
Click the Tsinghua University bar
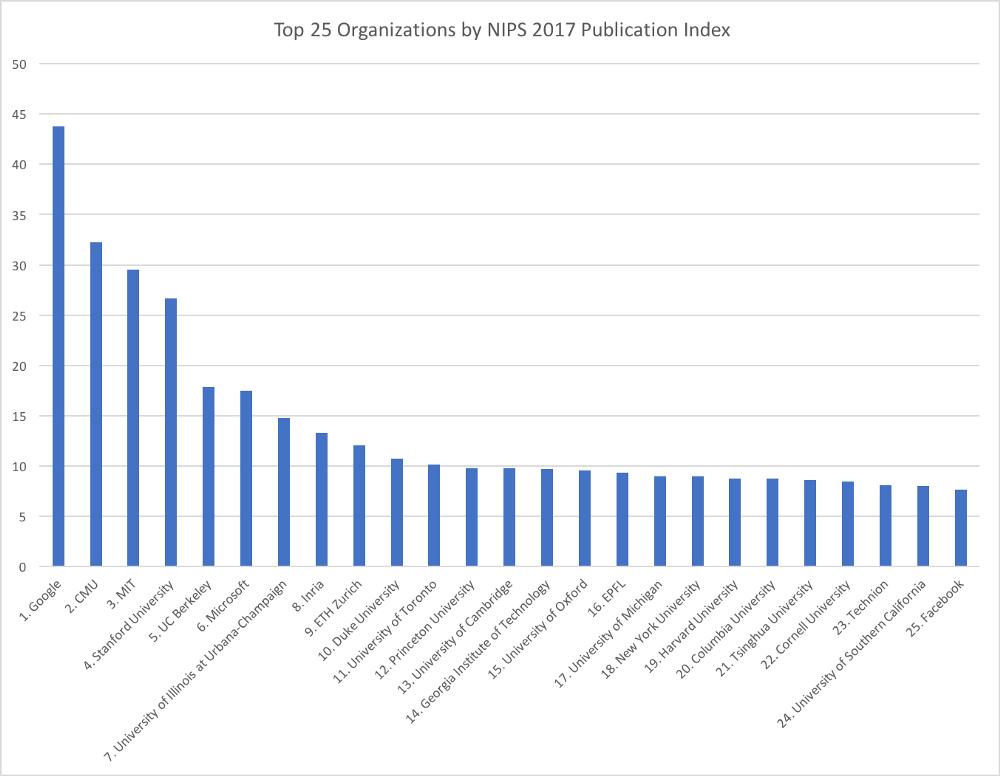coord(810,523)
